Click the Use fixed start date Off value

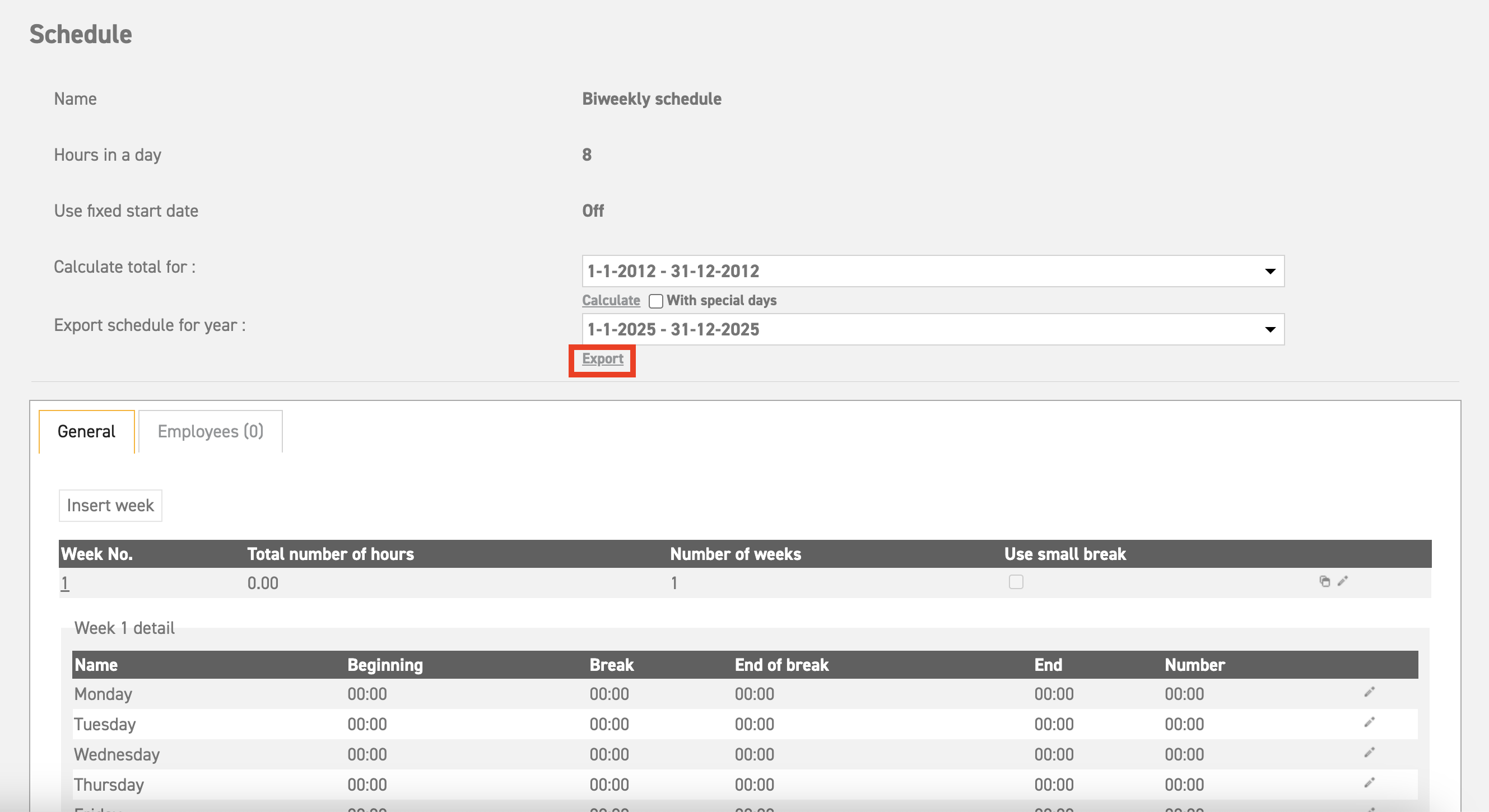593,211
